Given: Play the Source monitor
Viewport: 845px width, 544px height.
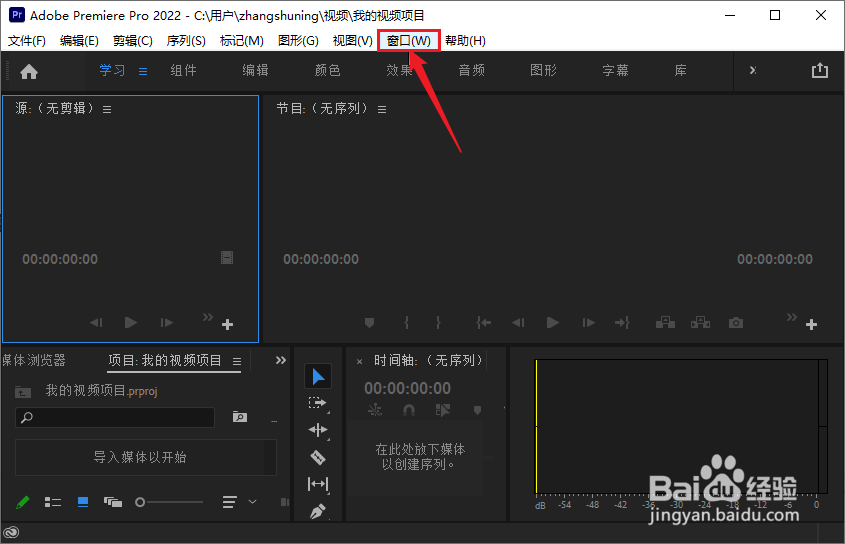Looking at the screenshot, I should pos(130,322).
